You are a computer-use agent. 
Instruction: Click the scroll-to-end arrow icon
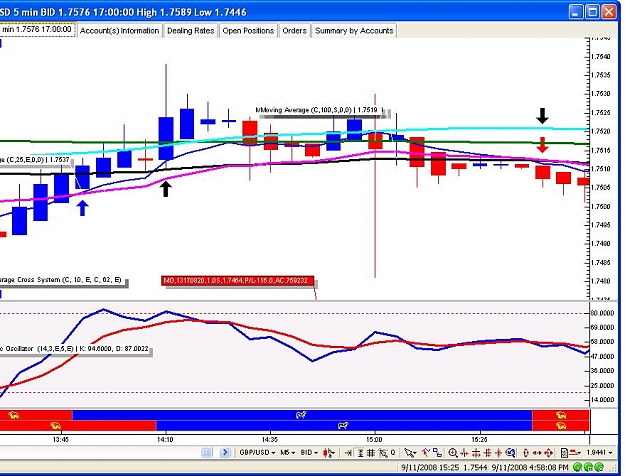click(348, 452)
